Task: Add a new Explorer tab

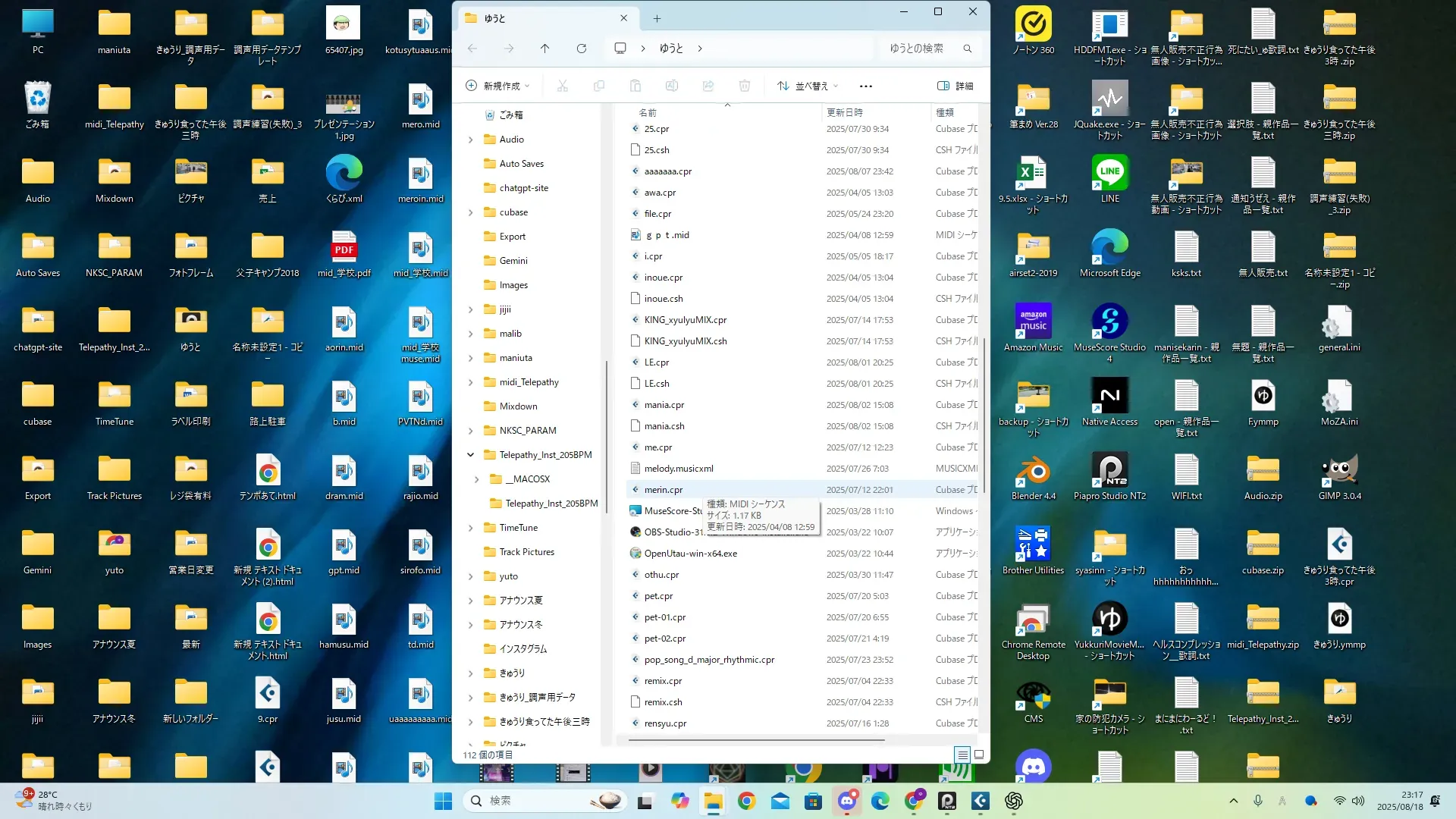Action: (x=657, y=18)
